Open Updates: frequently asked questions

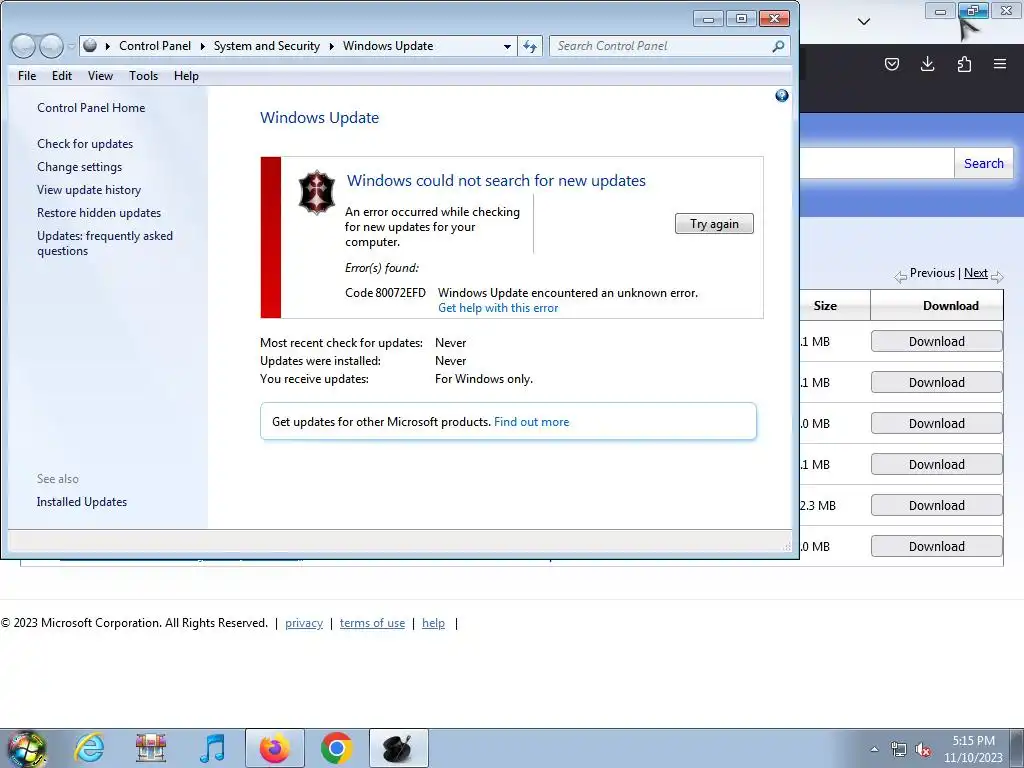pyautogui.click(x=104, y=243)
